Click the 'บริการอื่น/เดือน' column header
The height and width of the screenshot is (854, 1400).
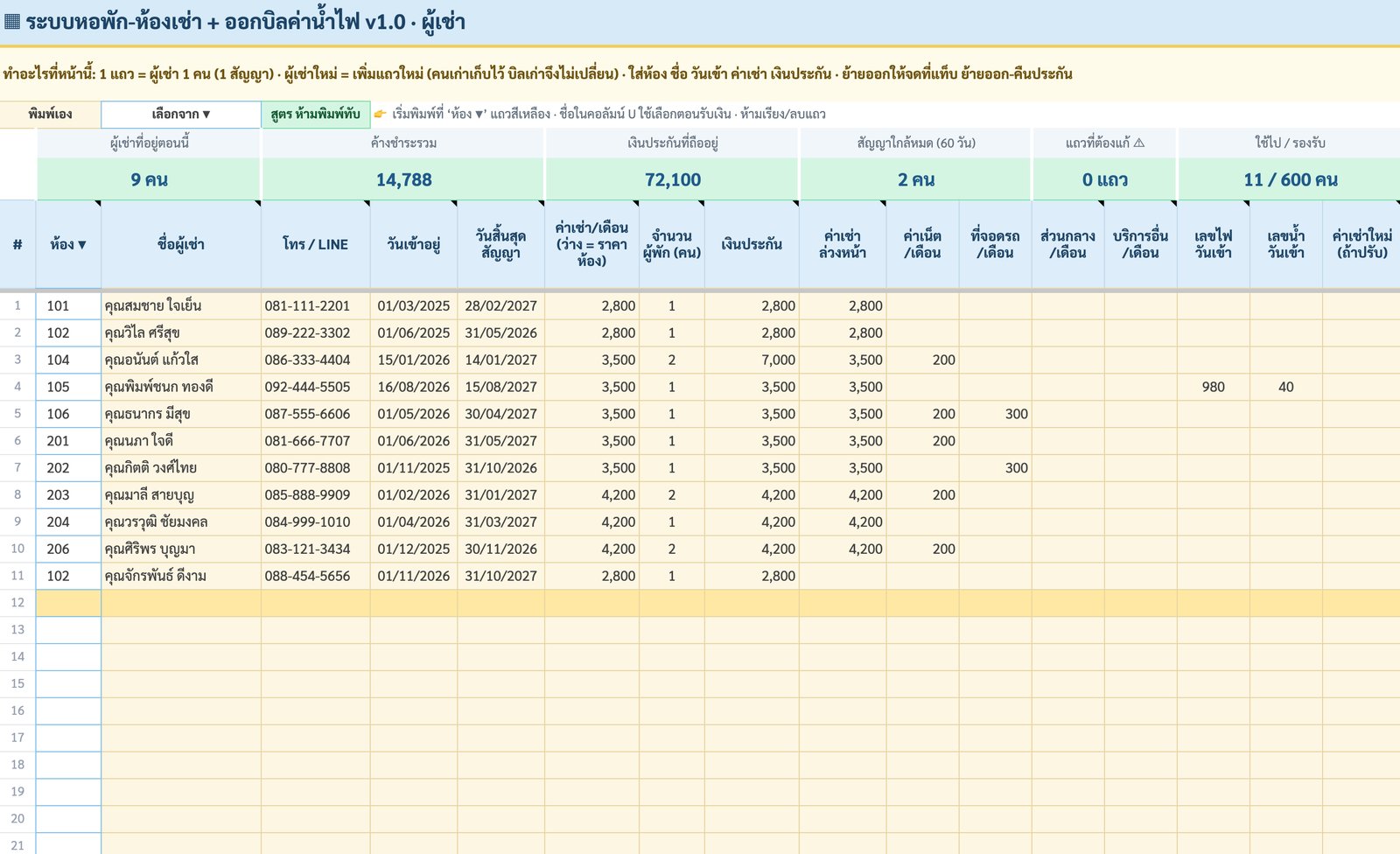pyautogui.click(x=1140, y=244)
